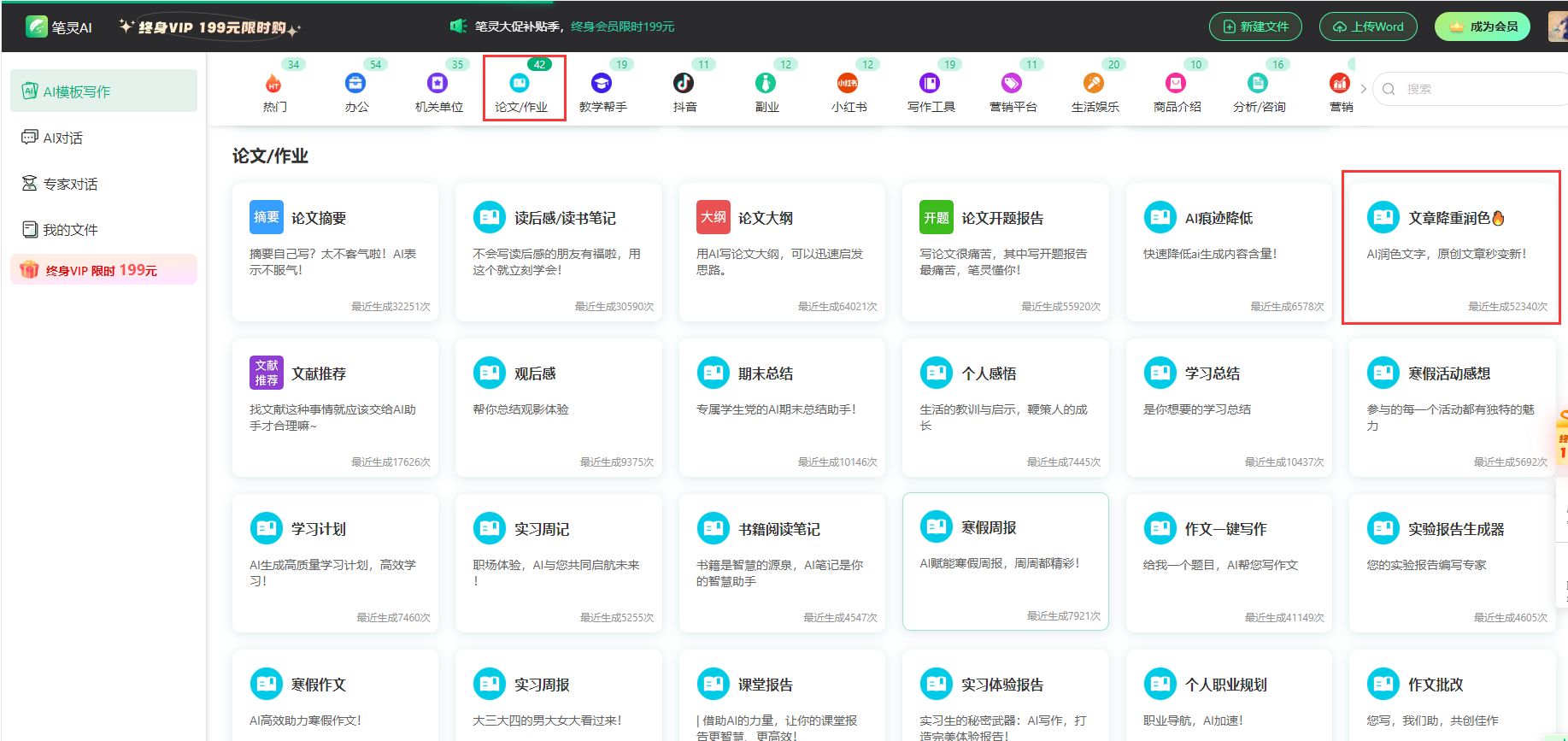Click the 上传Word button
The image size is (1568, 741).
[1368, 26]
